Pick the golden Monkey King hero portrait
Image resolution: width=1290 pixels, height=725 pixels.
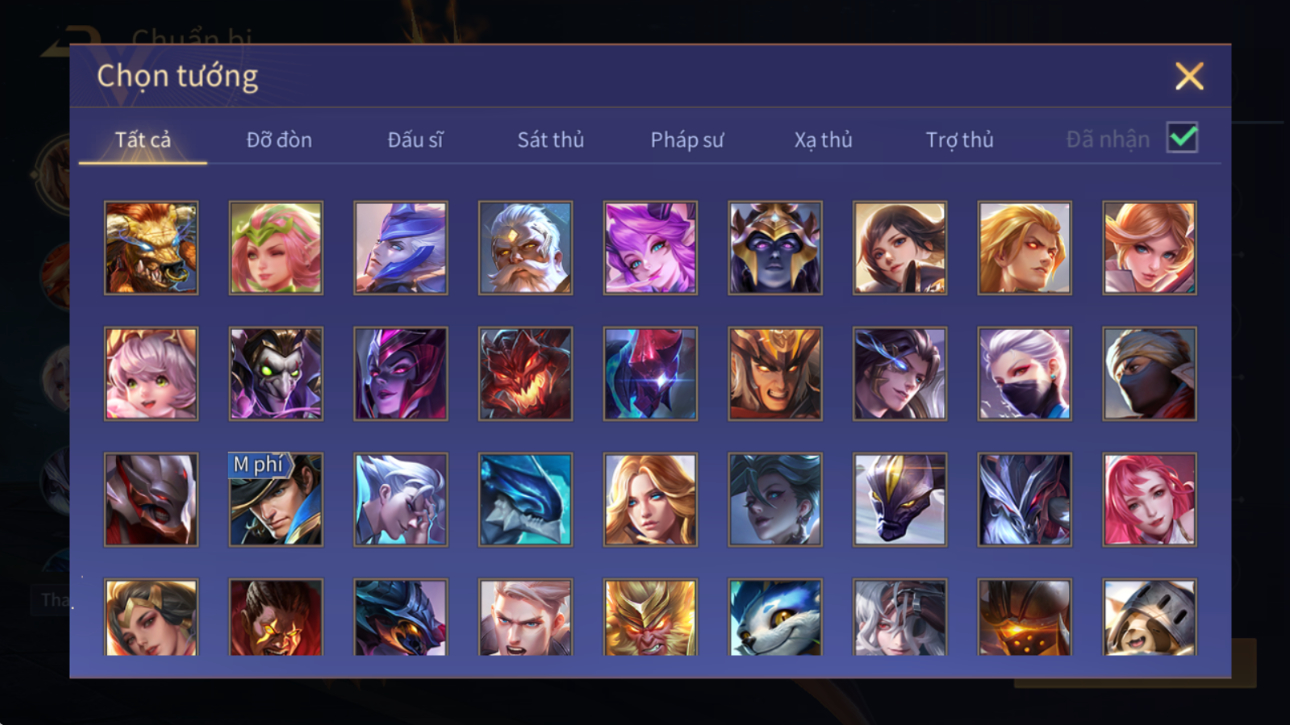pyautogui.click(x=650, y=617)
